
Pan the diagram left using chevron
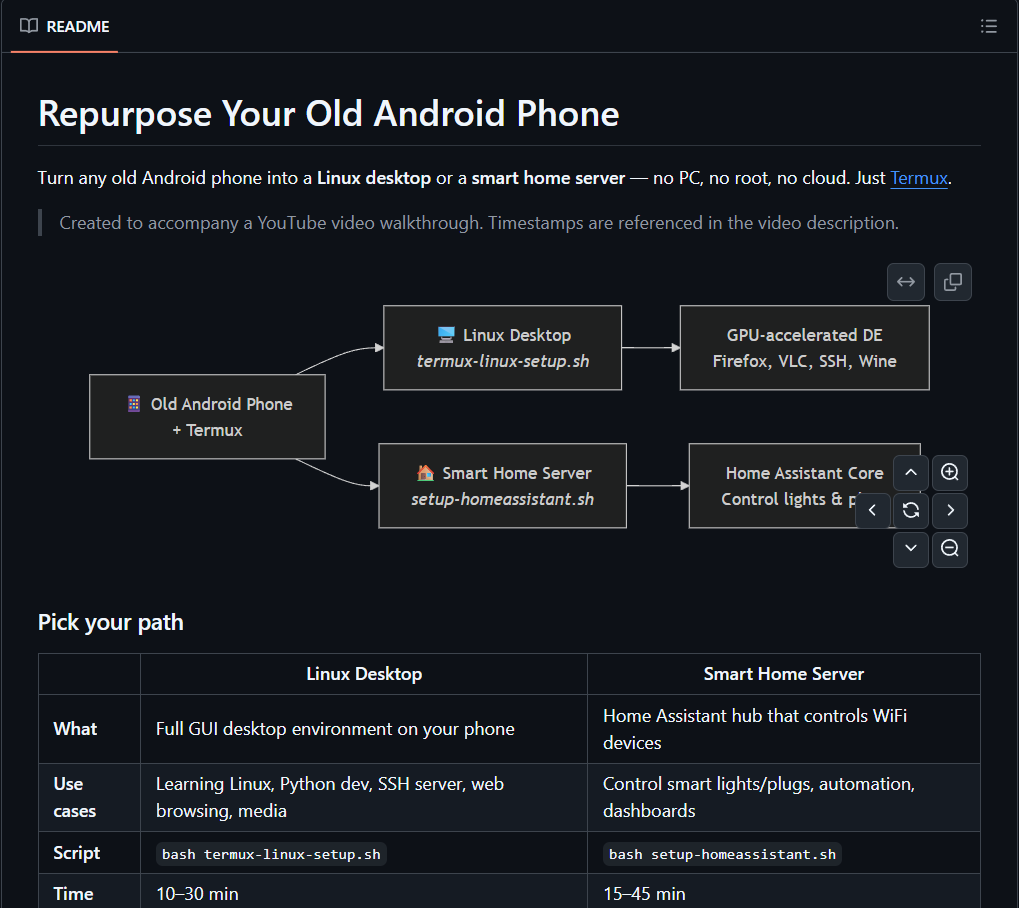pos(872,510)
